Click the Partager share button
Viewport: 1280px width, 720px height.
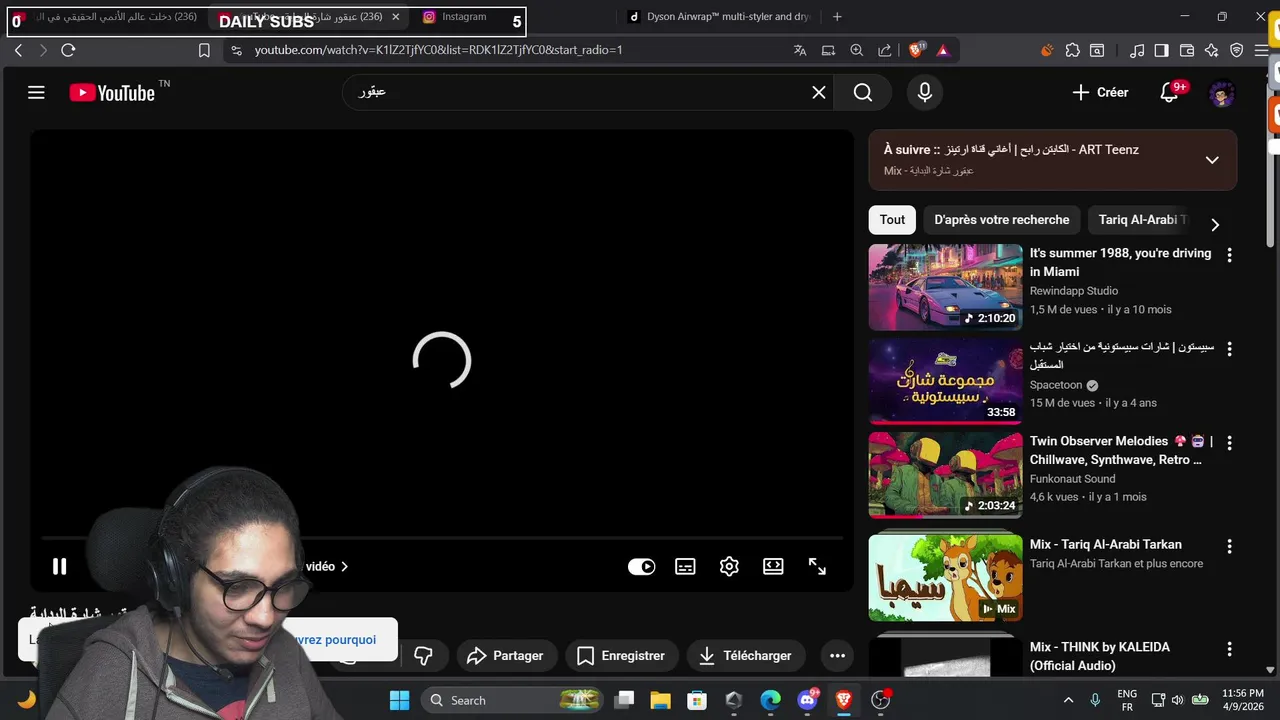click(x=505, y=656)
